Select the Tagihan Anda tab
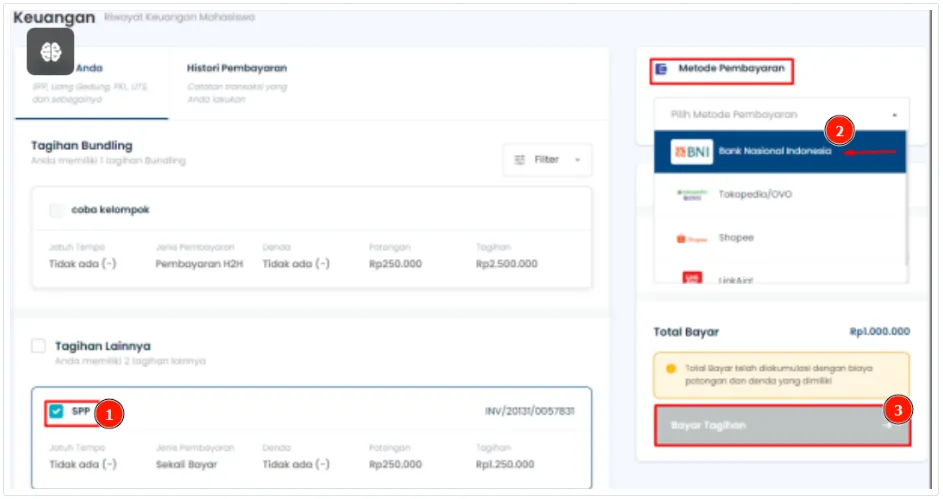 pos(91,83)
